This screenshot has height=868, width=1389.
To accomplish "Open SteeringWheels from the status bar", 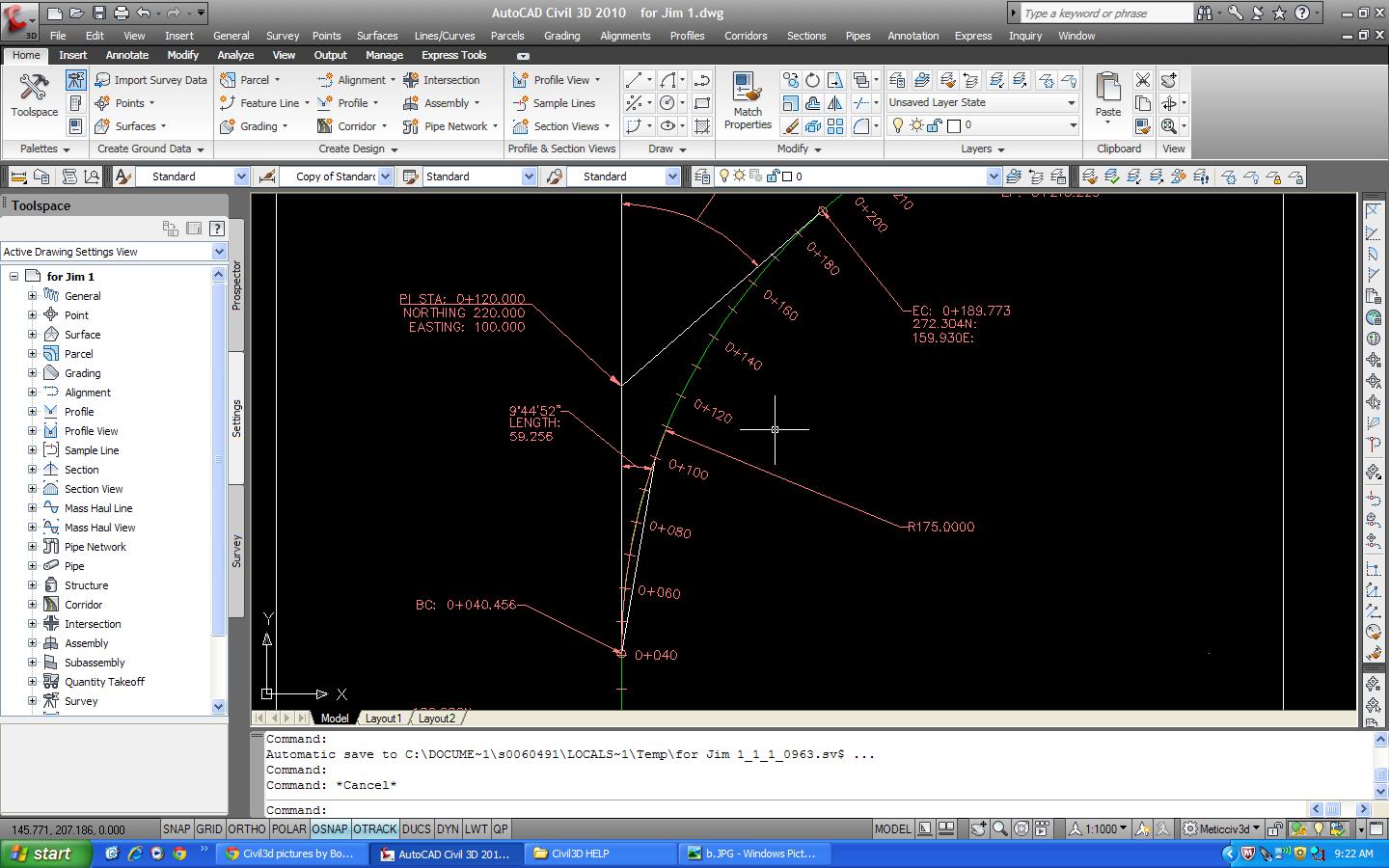I will (x=1021, y=828).
